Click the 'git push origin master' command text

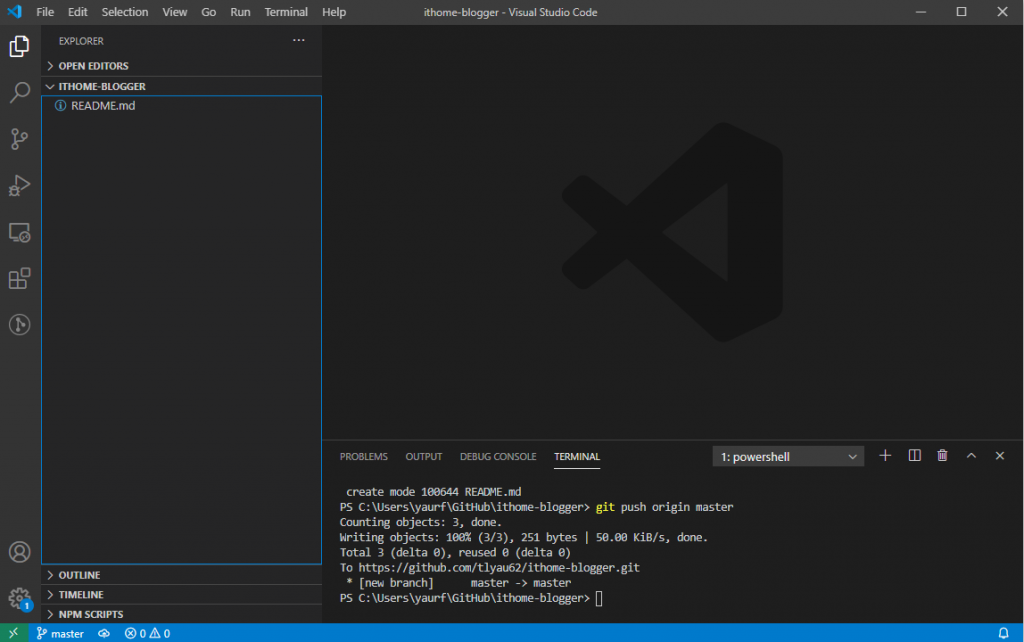tap(664, 507)
